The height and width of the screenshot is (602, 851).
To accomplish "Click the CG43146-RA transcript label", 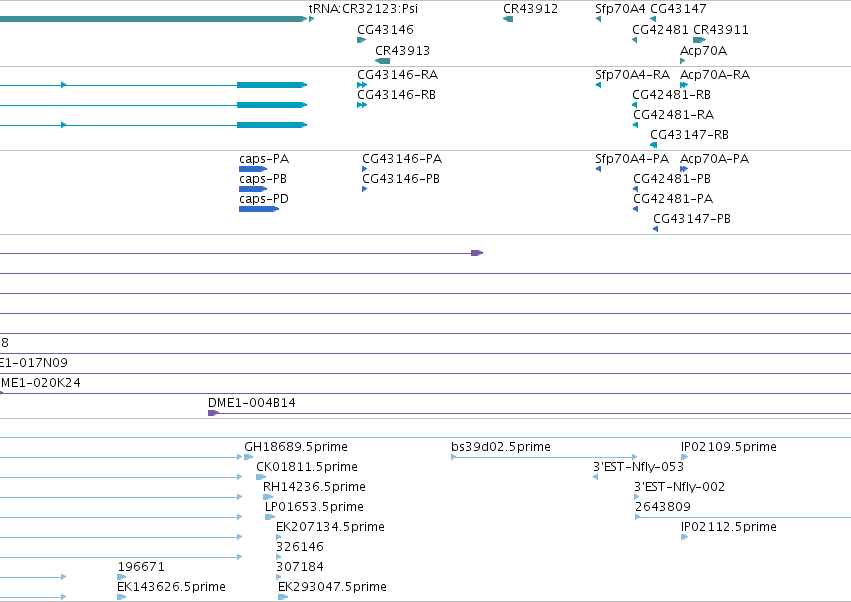I will tap(398, 74).
